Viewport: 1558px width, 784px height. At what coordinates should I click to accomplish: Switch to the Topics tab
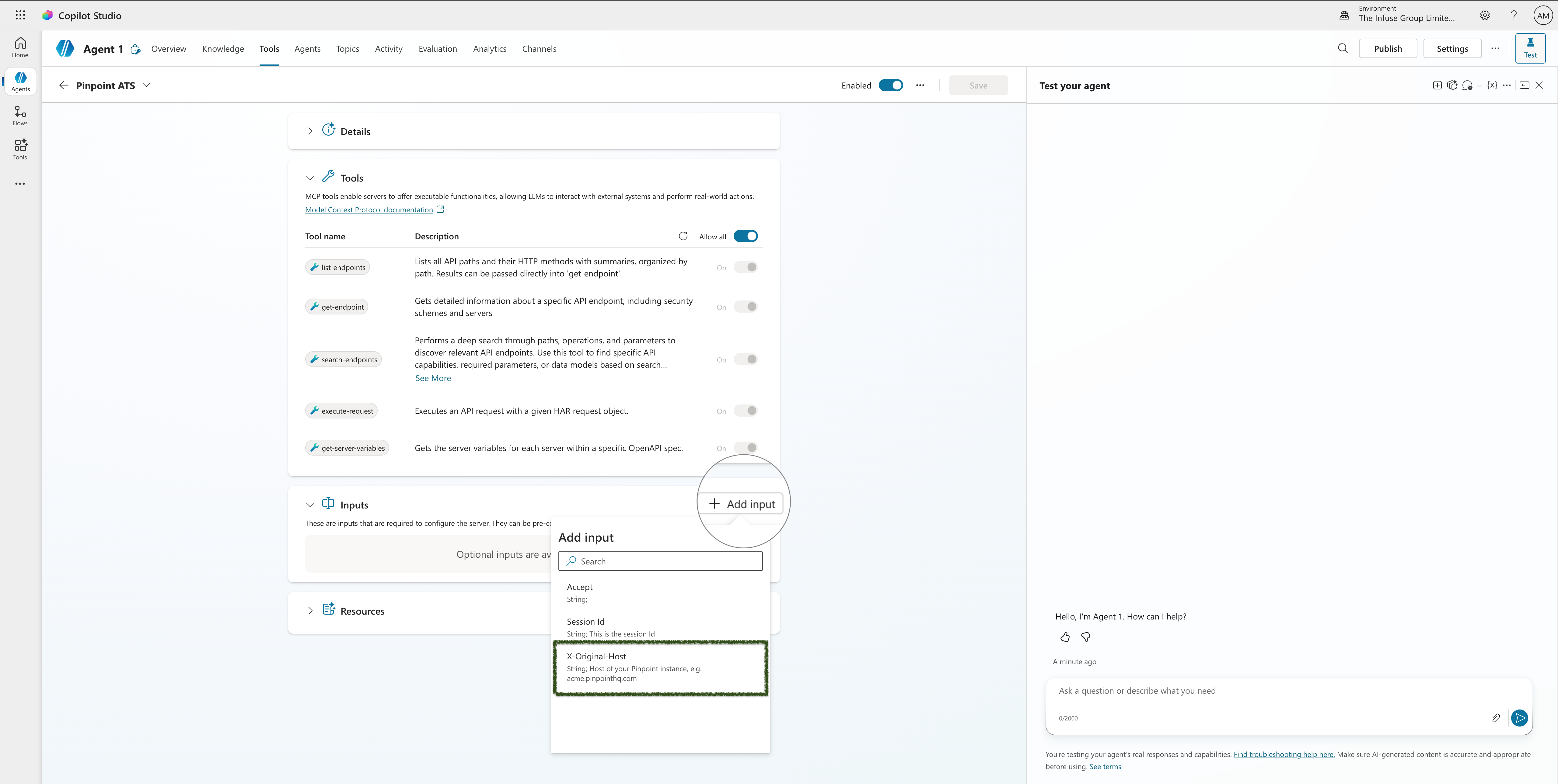348,48
